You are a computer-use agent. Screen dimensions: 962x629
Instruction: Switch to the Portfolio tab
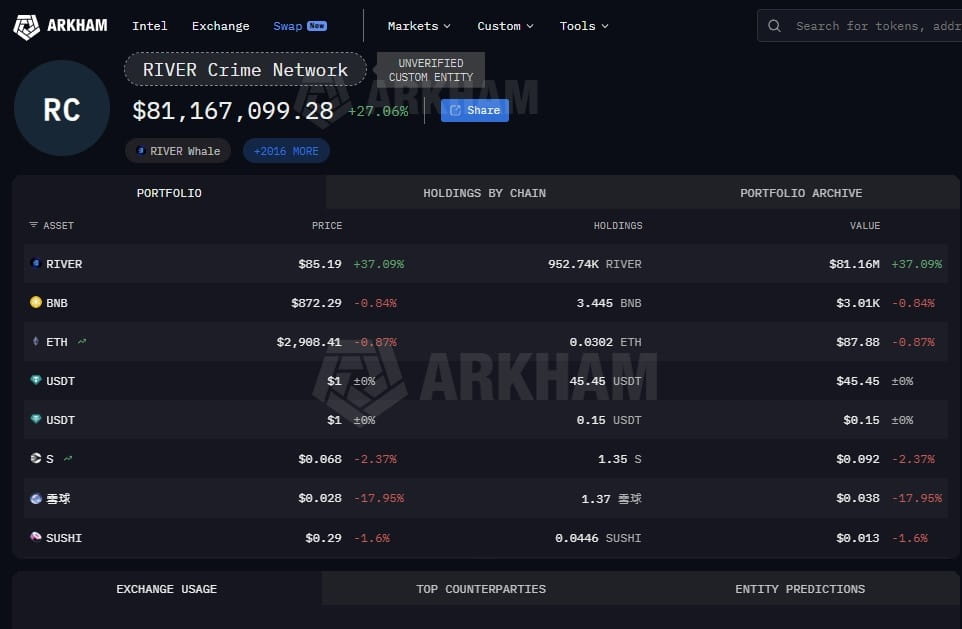click(169, 193)
